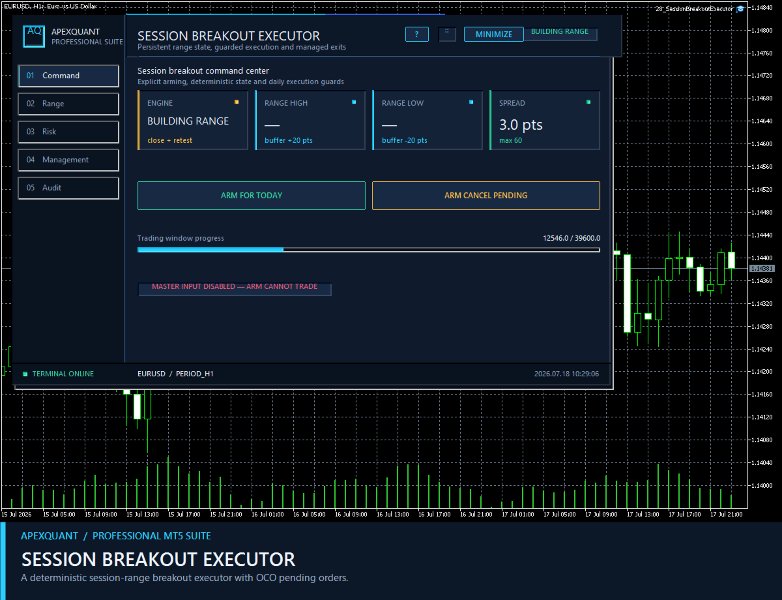
Task: Click the Range High card
Action: (x=310, y=120)
